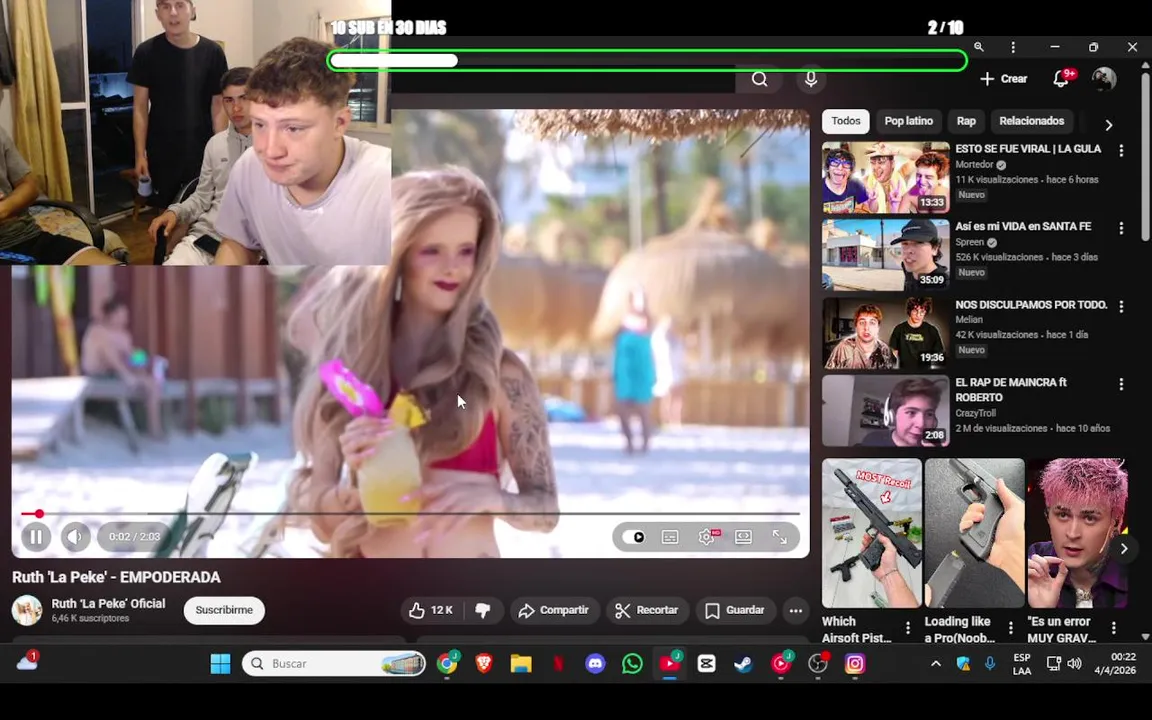Open the notifications bell

[1061, 79]
